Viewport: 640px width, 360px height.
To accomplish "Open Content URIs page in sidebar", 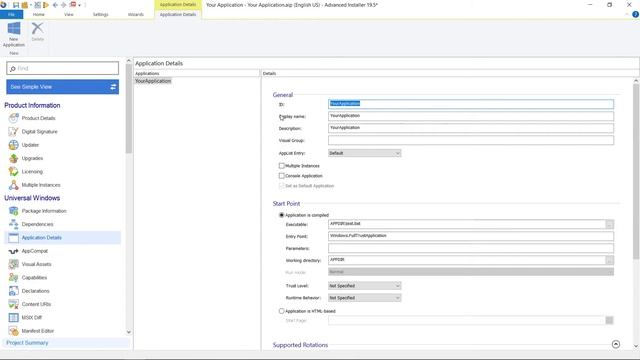I will (x=36, y=304).
